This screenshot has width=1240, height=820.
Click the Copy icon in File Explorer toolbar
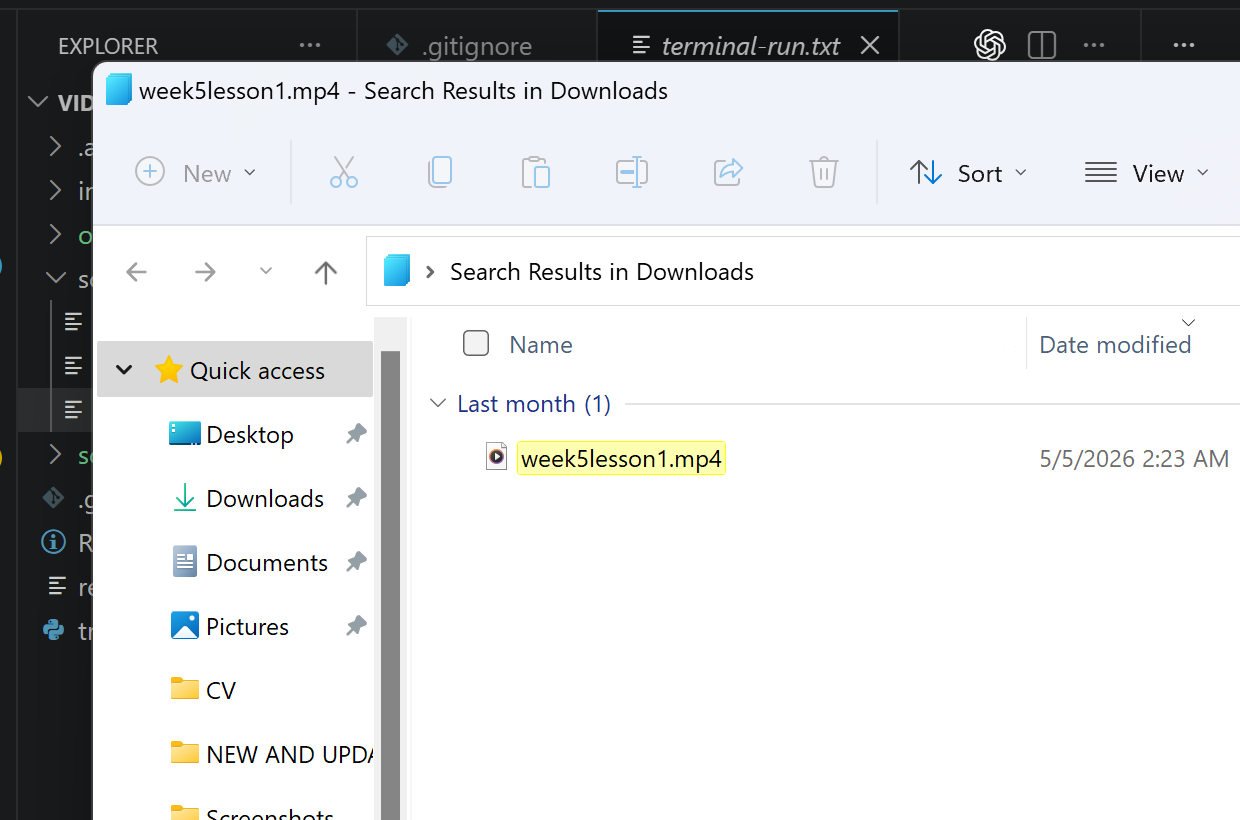440,173
